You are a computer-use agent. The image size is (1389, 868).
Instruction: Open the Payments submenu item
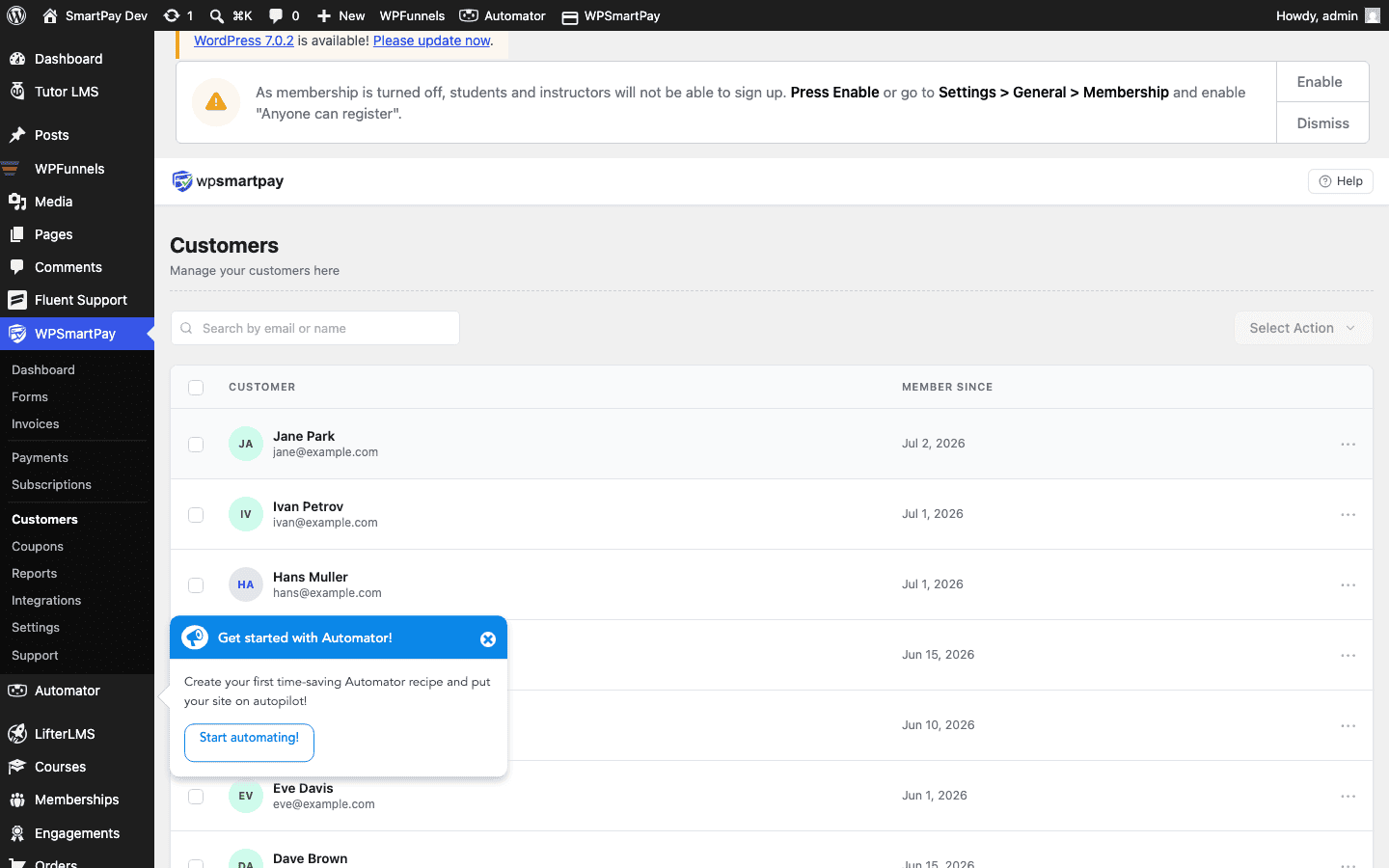pyautogui.click(x=40, y=457)
